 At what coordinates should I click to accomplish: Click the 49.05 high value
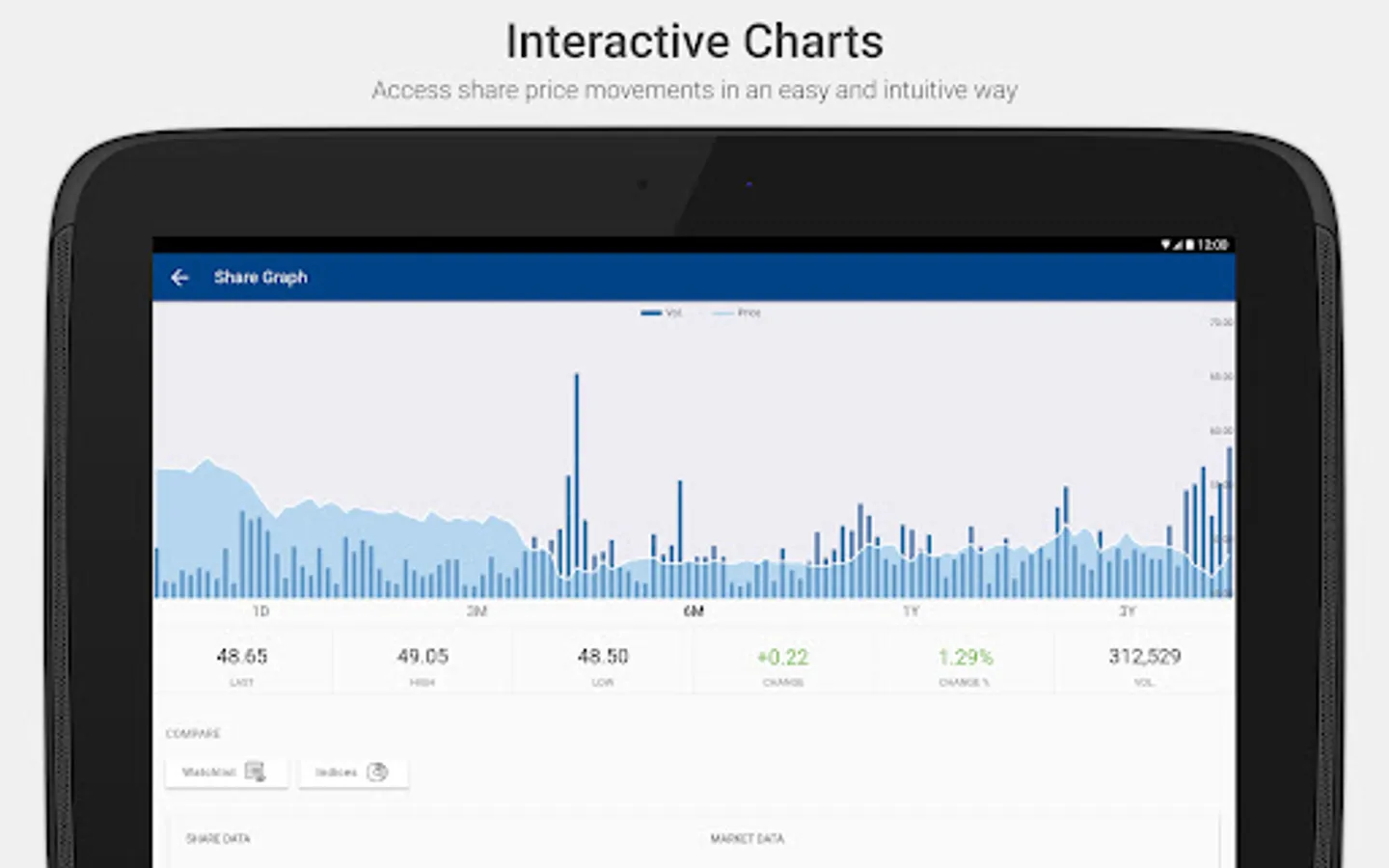coord(422,656)
